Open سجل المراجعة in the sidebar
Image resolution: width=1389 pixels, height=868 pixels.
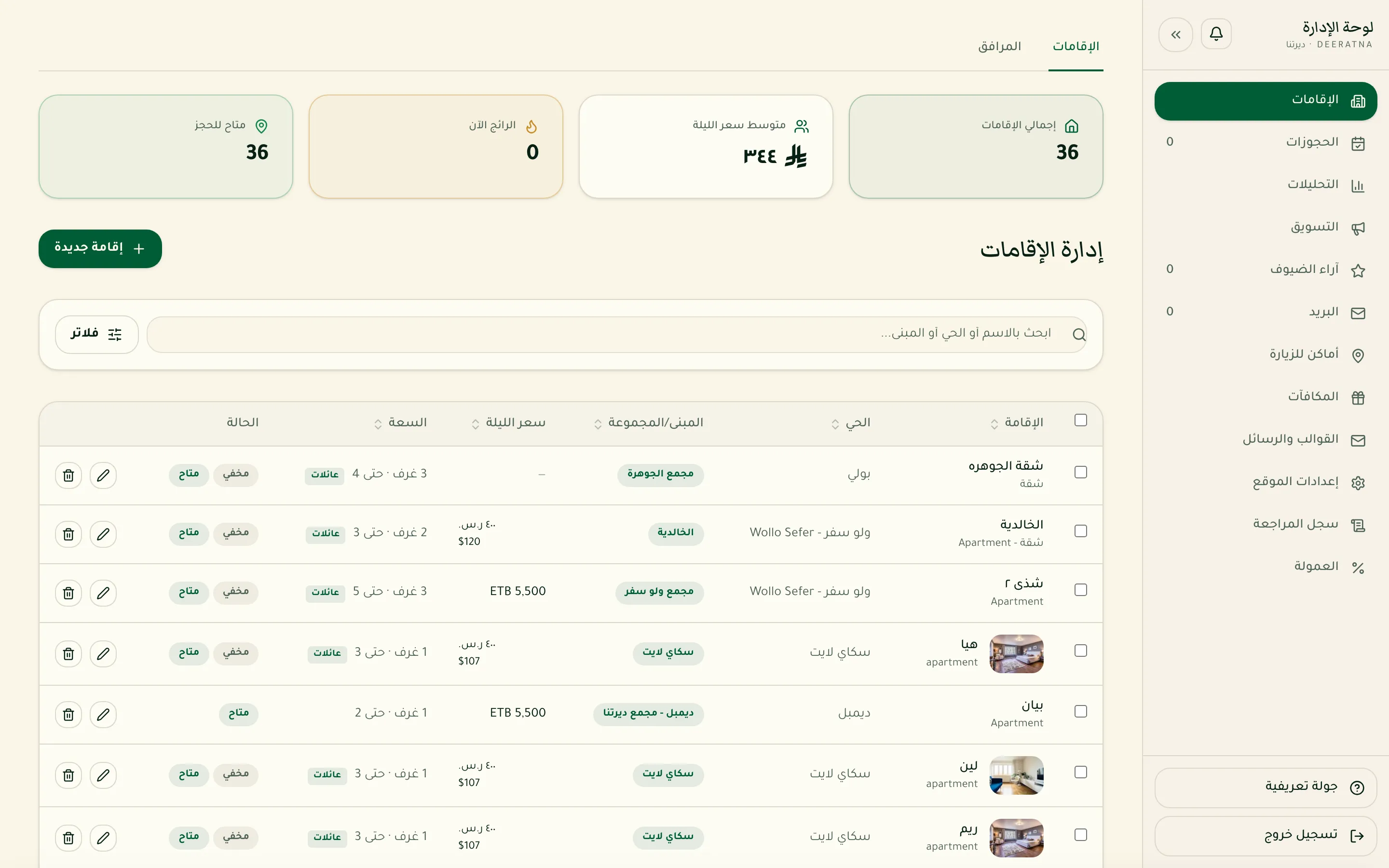(x=1266, y=525)
